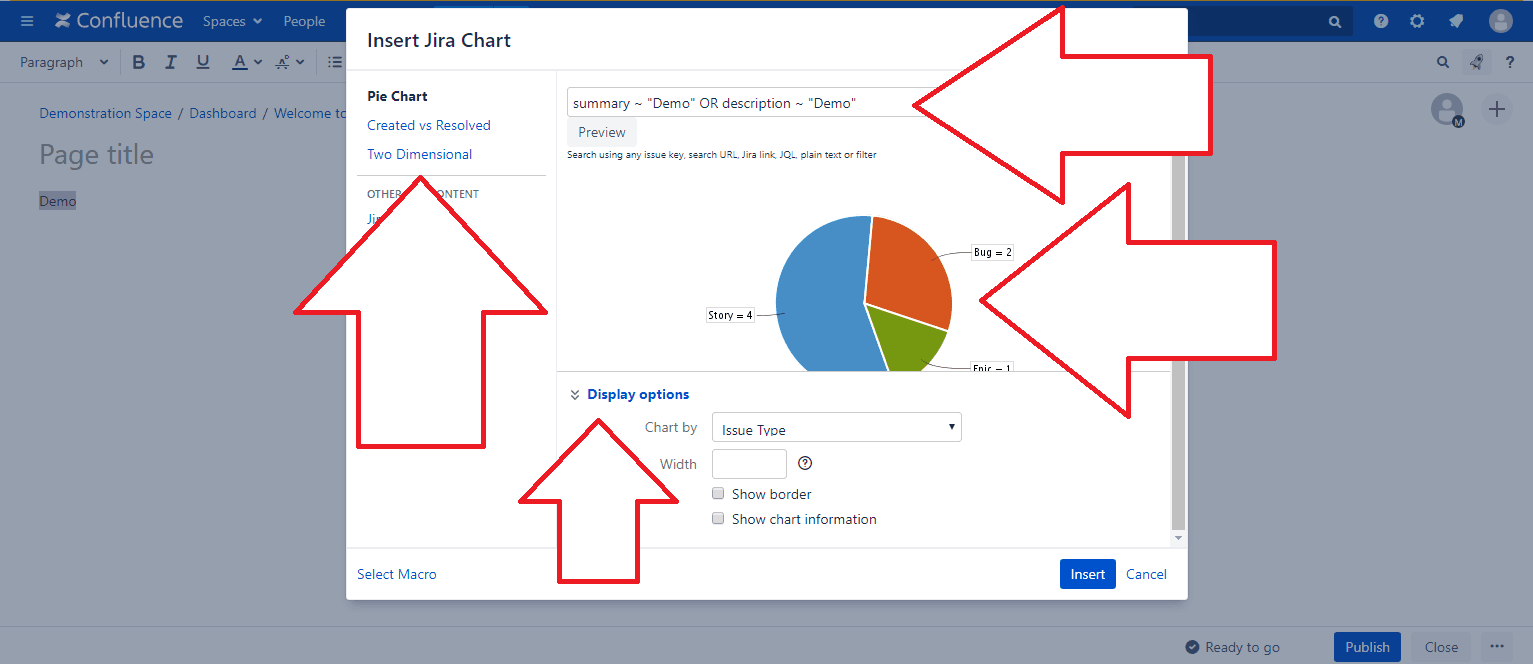The width and height of the screenshot is (1533, 664).
Task: Open the Paragraph style dropdown
Action: click(x=63, y=61)
